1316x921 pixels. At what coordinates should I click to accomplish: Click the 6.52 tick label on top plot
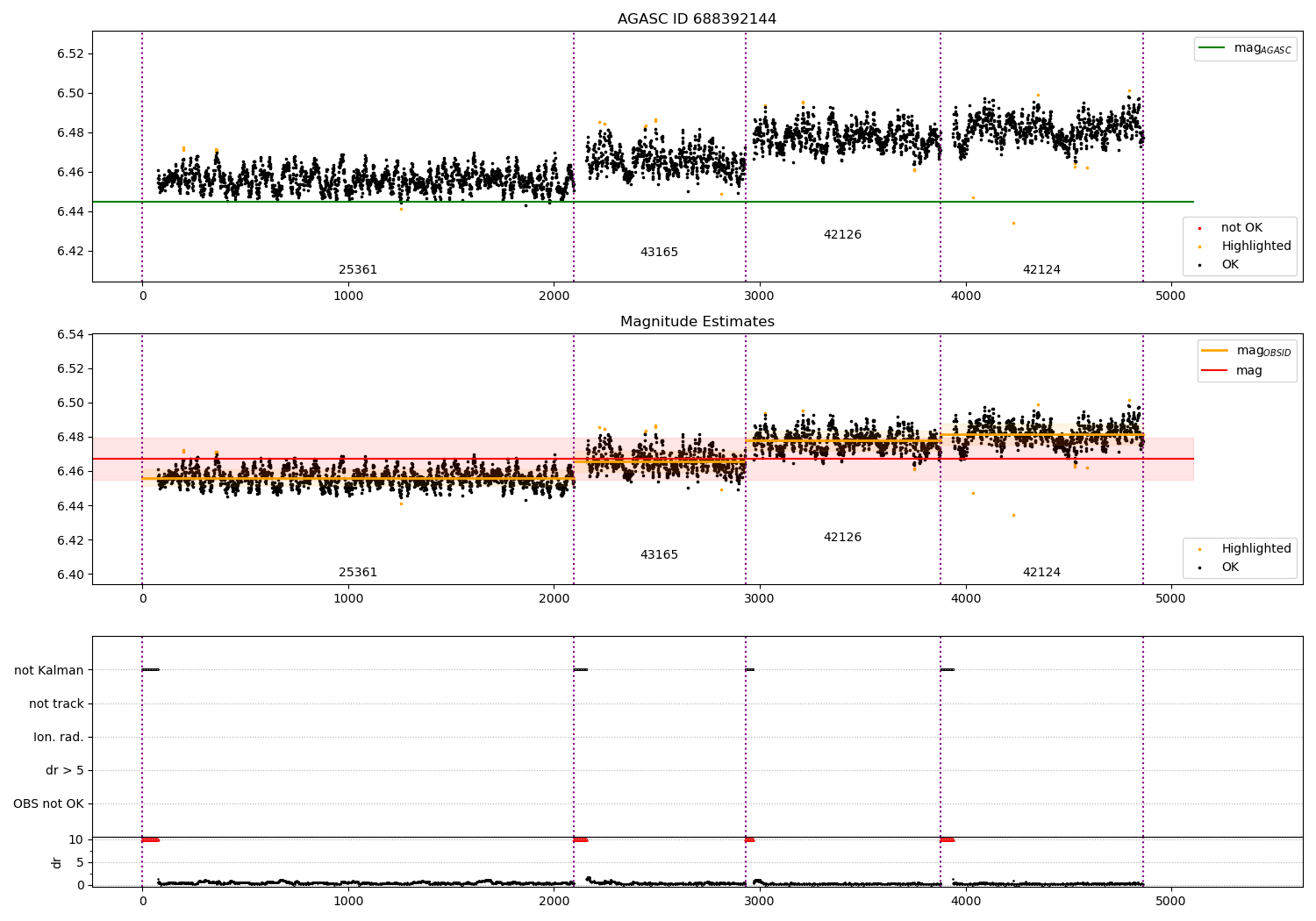pos(70,54)
